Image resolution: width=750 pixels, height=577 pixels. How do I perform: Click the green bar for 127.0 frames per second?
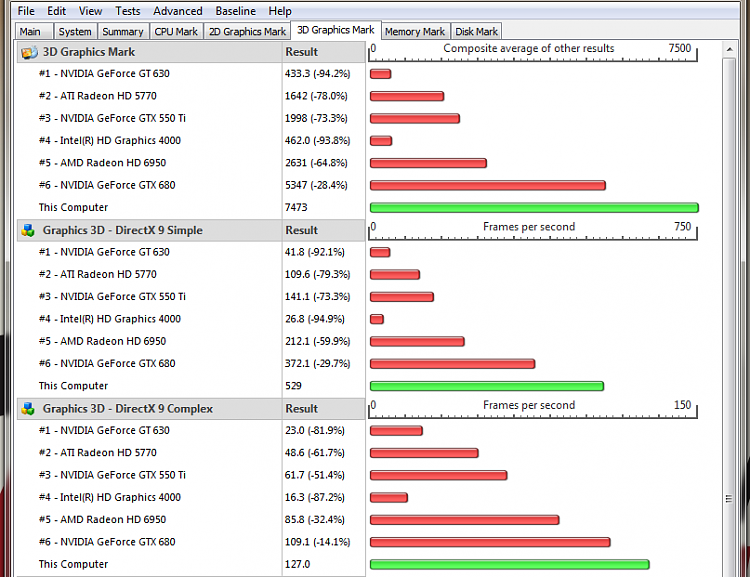[509, 565]
